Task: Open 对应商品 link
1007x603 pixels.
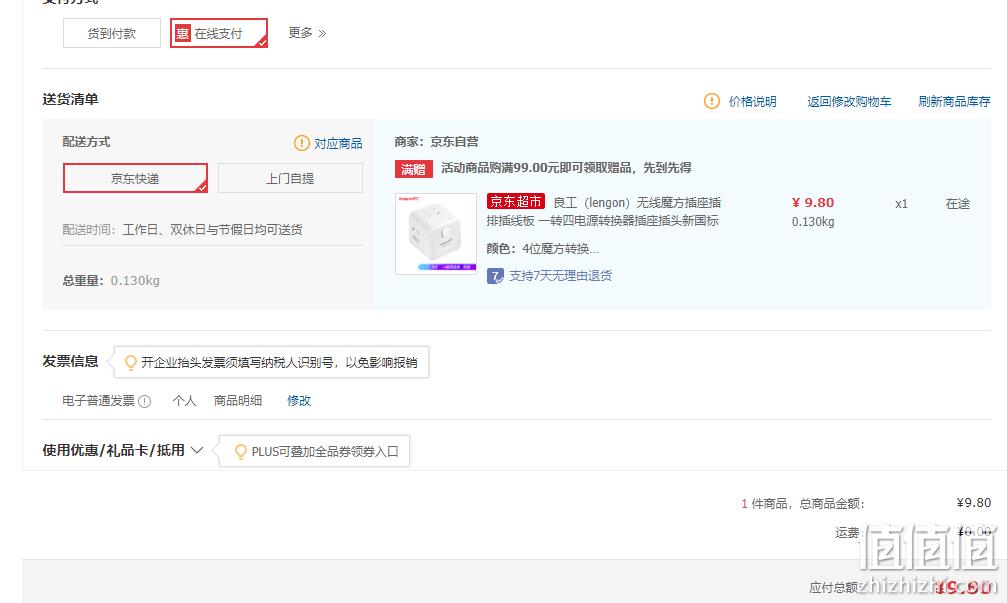Action: click(x=338, y=143)
